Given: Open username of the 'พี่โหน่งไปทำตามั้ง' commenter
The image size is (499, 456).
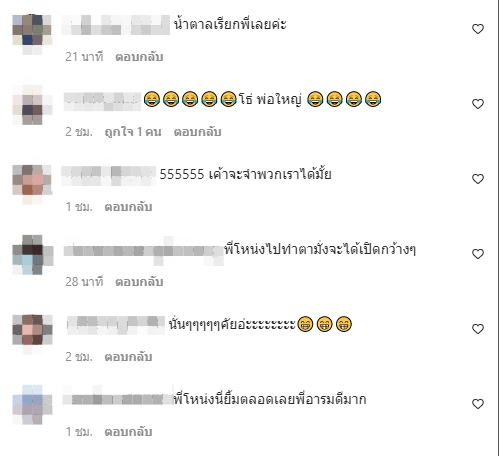Looking at the screenshot, I should coord(143,250).
